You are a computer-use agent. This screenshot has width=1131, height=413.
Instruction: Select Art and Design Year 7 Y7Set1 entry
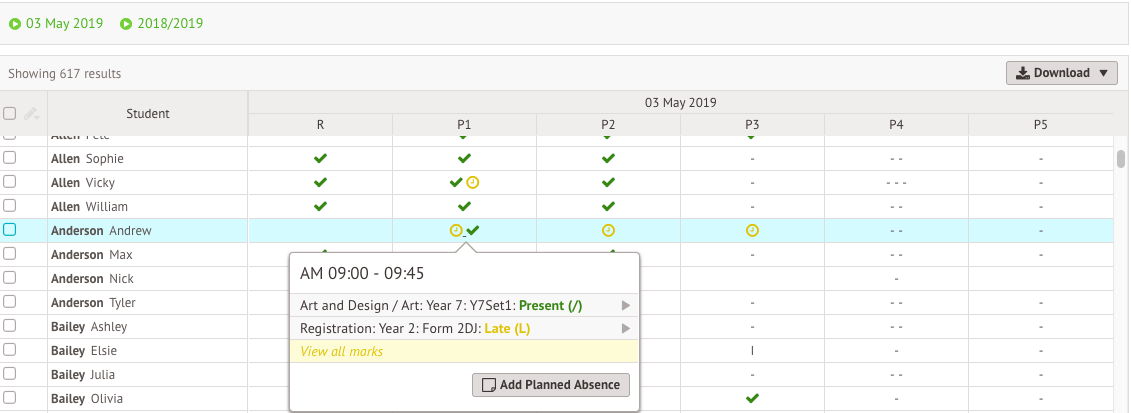coord(464,306)
